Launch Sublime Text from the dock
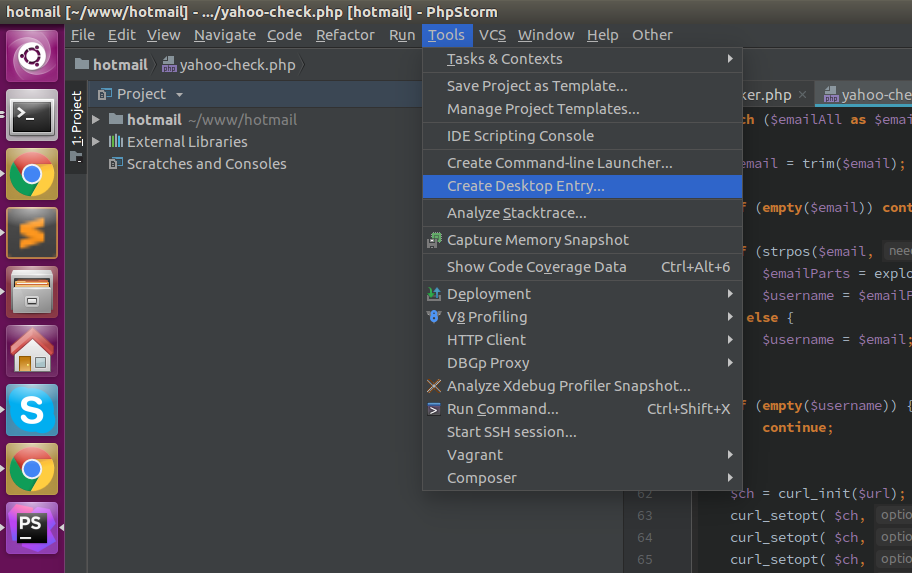The height and width of the screenshot is (573, 912). tap(32, 233)
